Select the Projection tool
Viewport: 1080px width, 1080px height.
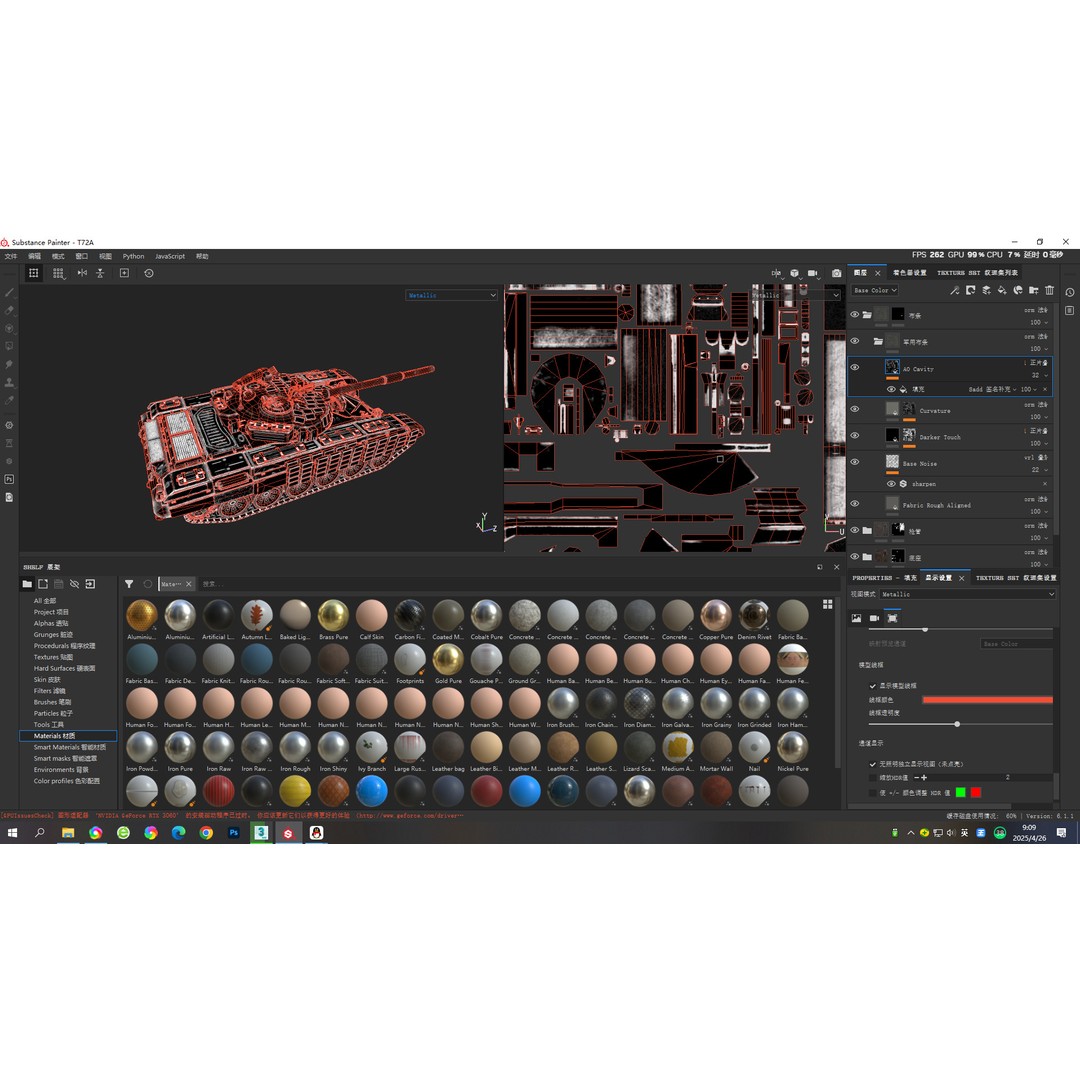(x=10, y=329)
